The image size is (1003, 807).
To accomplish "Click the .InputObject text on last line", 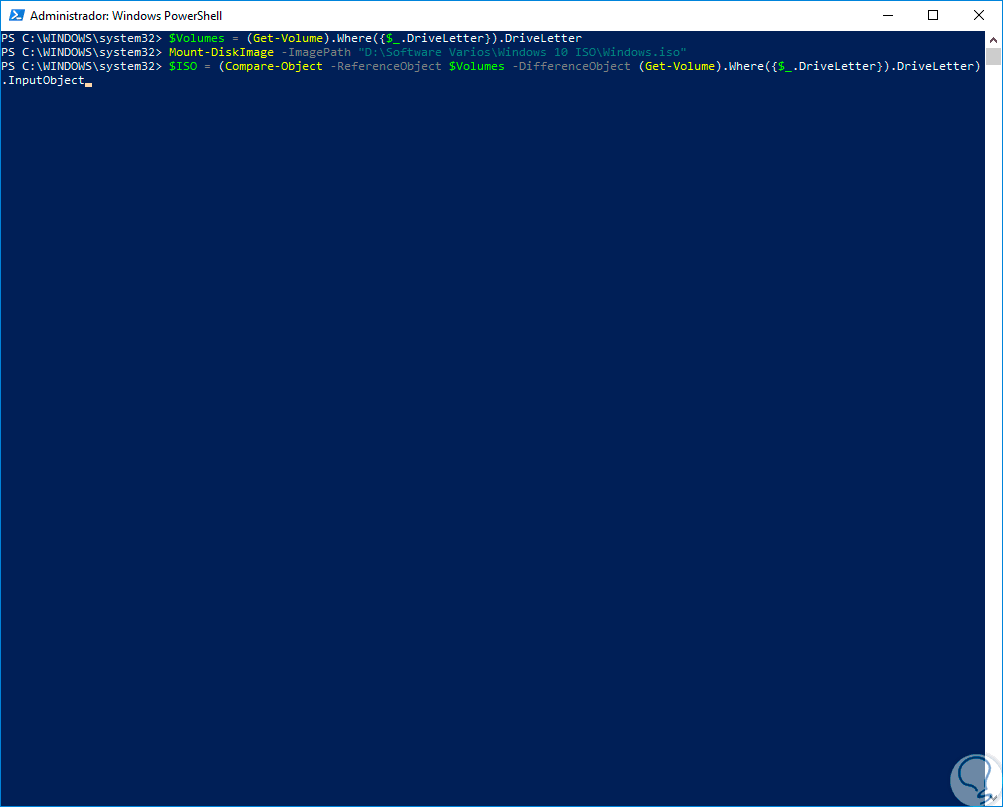I will 43,81.
